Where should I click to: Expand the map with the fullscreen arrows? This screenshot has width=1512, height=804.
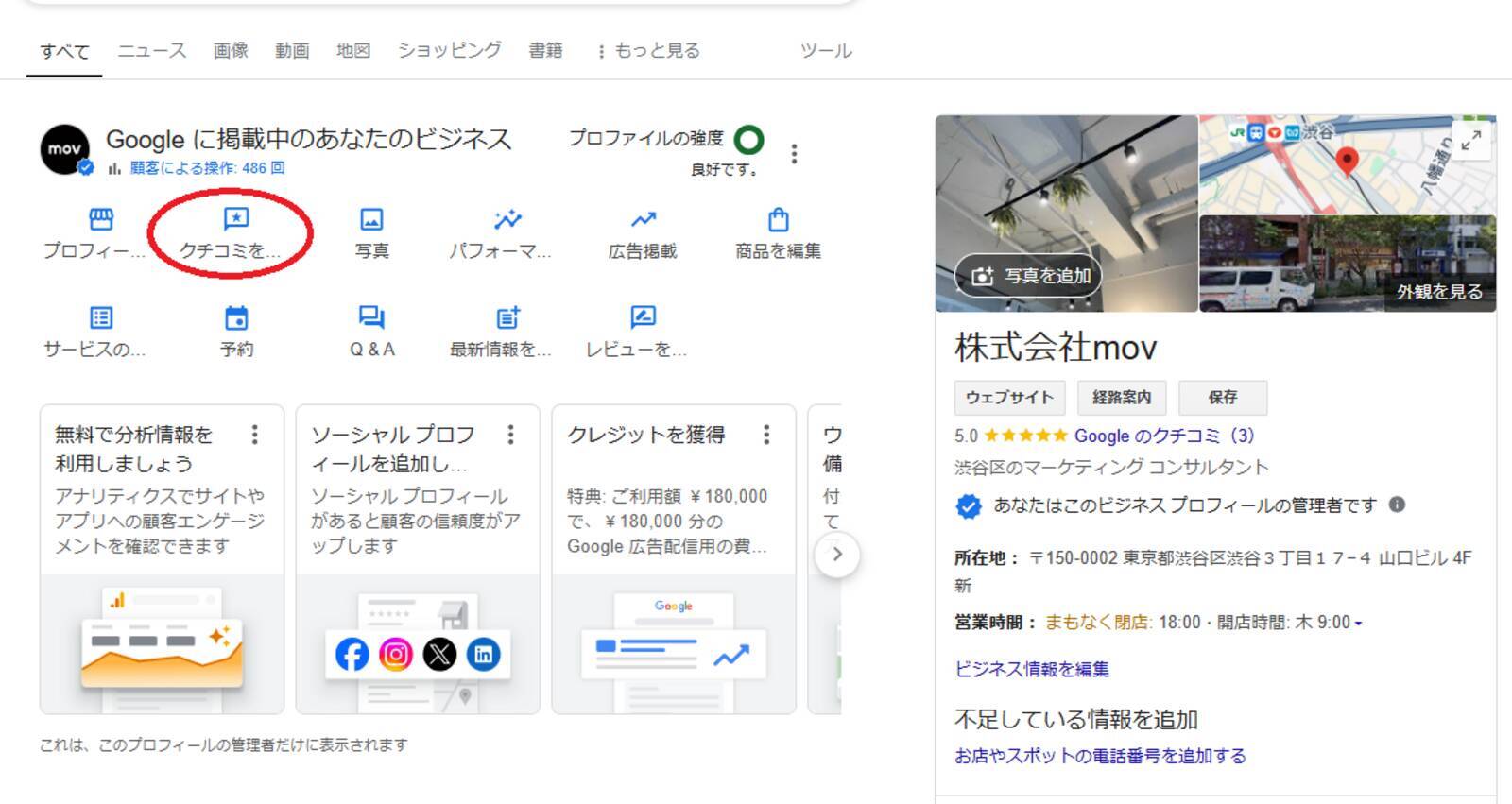point(1470,141)
